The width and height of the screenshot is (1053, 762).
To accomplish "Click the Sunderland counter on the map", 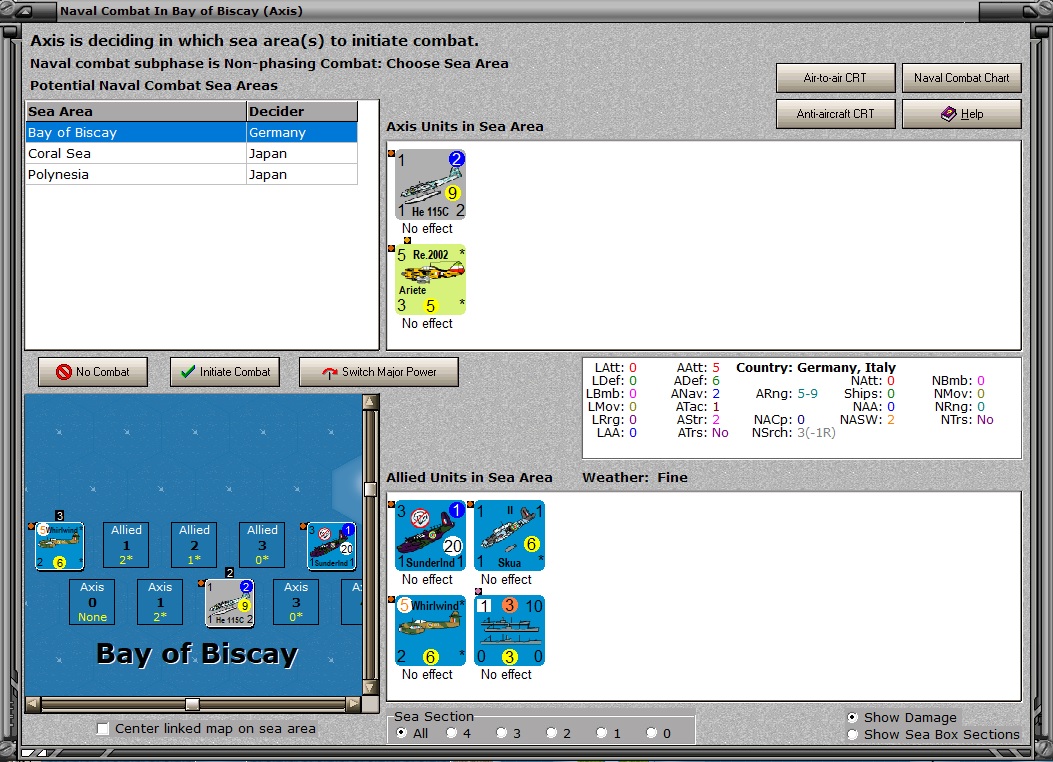I will (331, 546).
